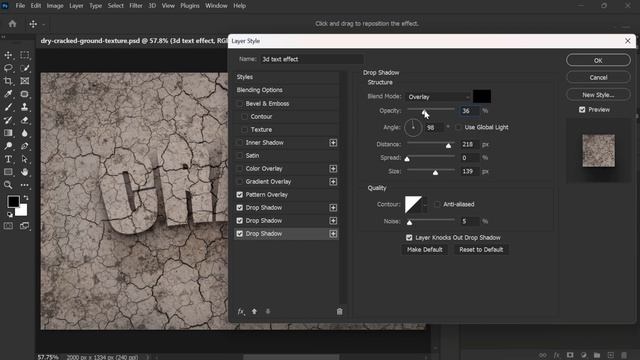Image resolution: width=640 pixels, height=360 pixels.
Task: Toggle the Use Global Light checkbox
Action: 458,127
